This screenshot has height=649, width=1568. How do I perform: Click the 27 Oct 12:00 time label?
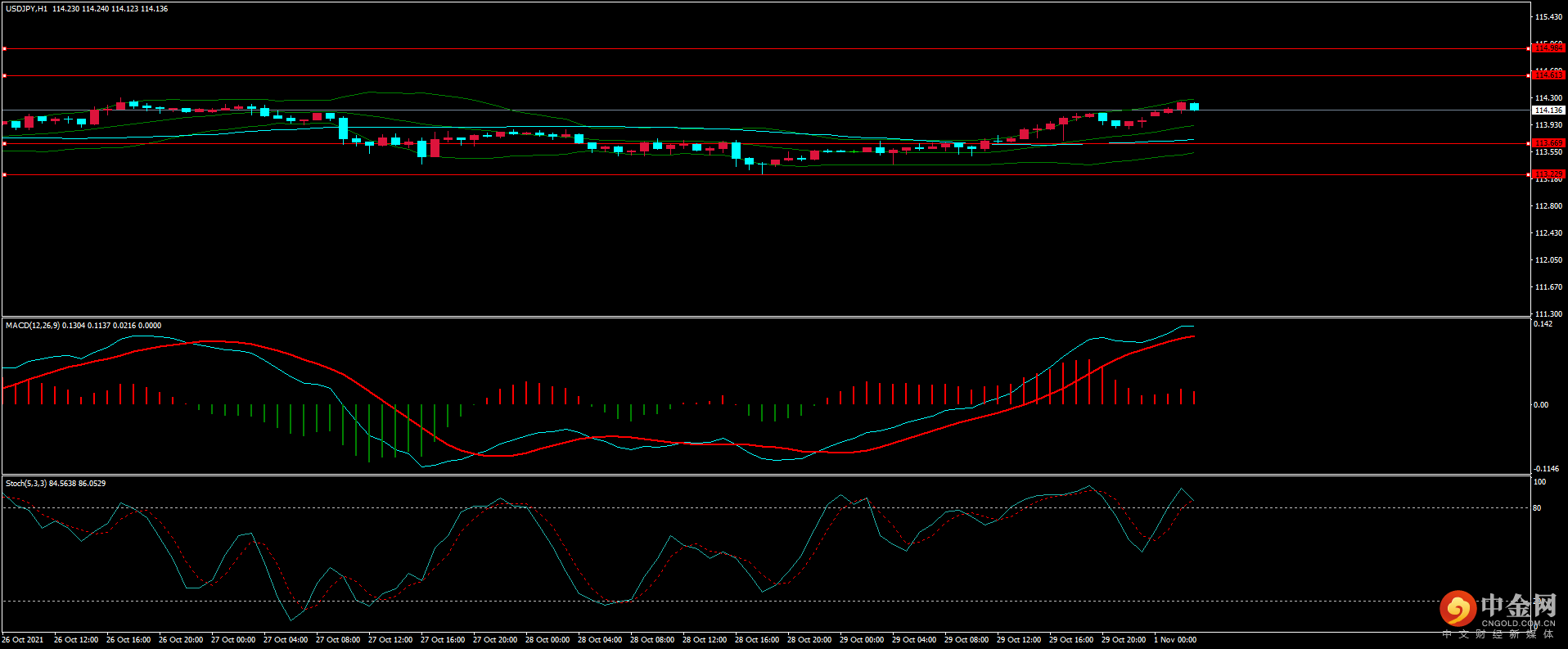click(390, 640)
